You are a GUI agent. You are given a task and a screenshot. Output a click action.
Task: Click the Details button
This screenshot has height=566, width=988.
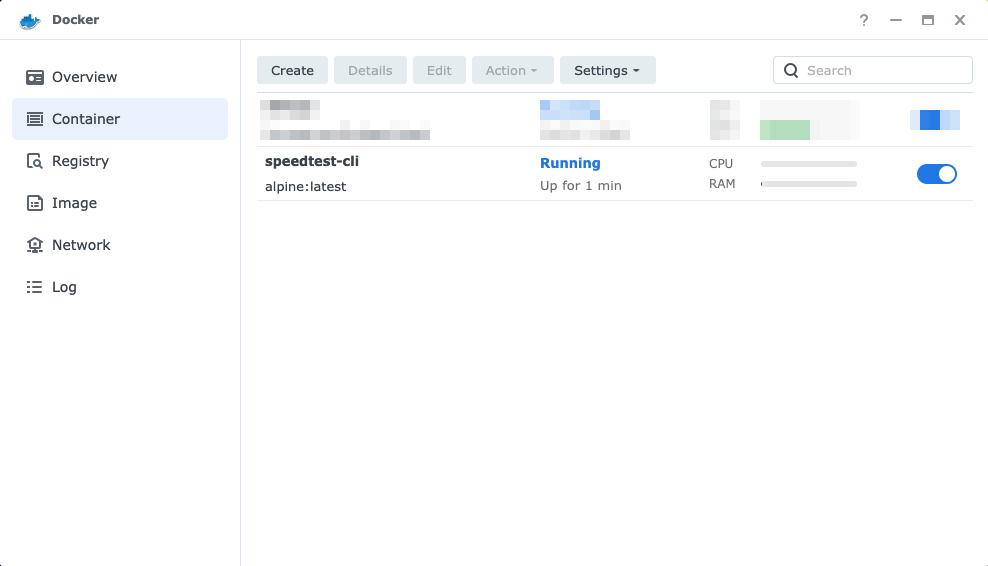click(x=370, y=70)
